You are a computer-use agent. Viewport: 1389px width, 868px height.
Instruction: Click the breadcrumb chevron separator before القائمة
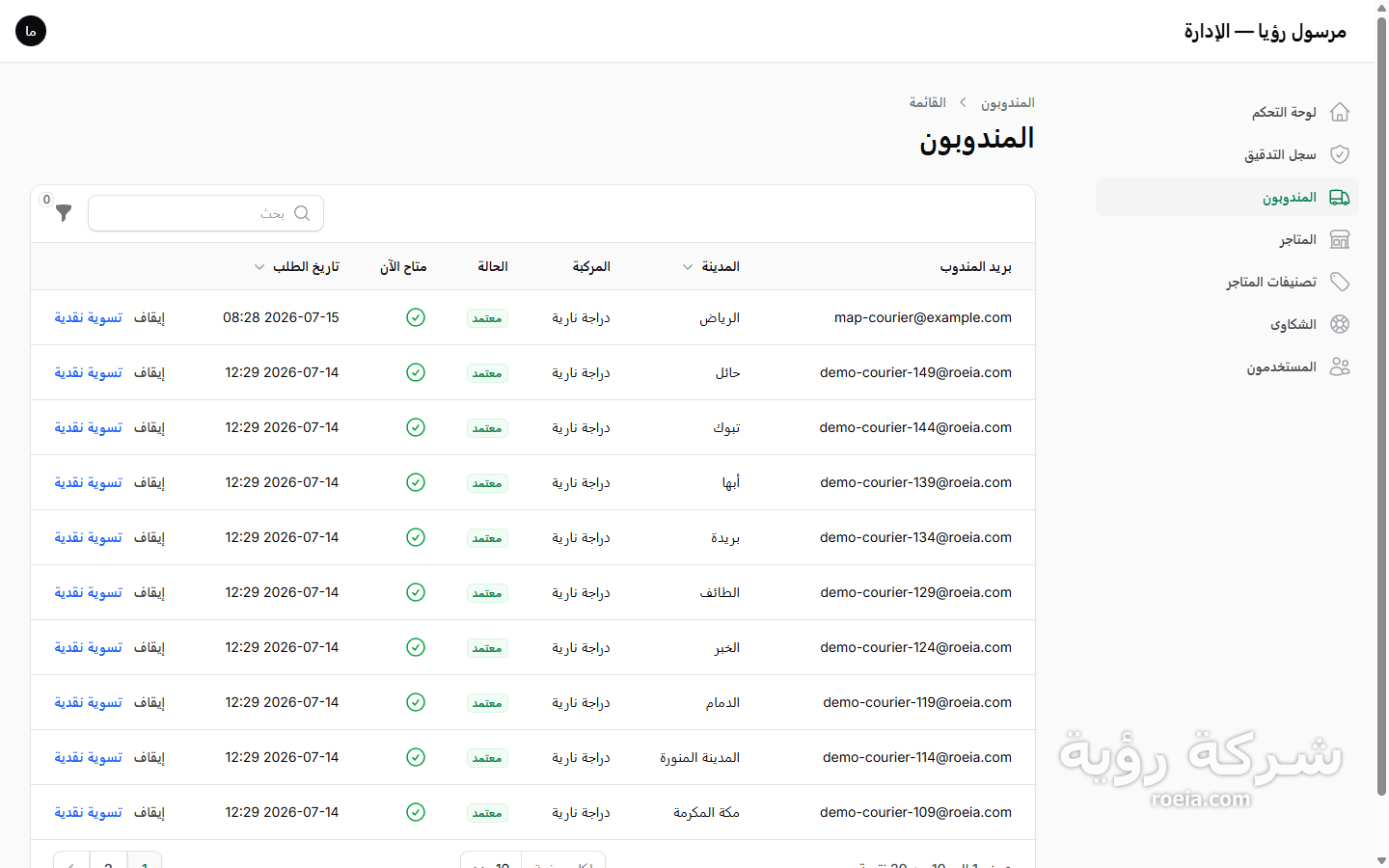pos(963,102)
